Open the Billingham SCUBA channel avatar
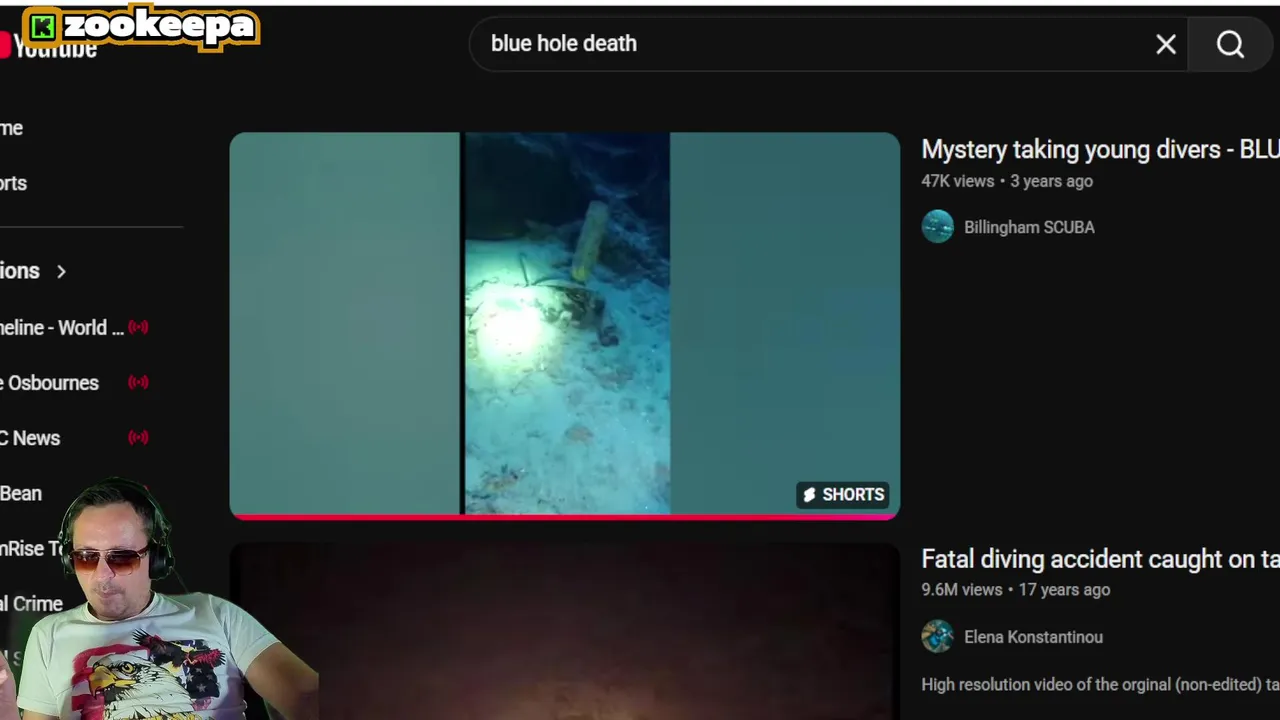This screenshot has width=1280, height=720. [938, 227]
